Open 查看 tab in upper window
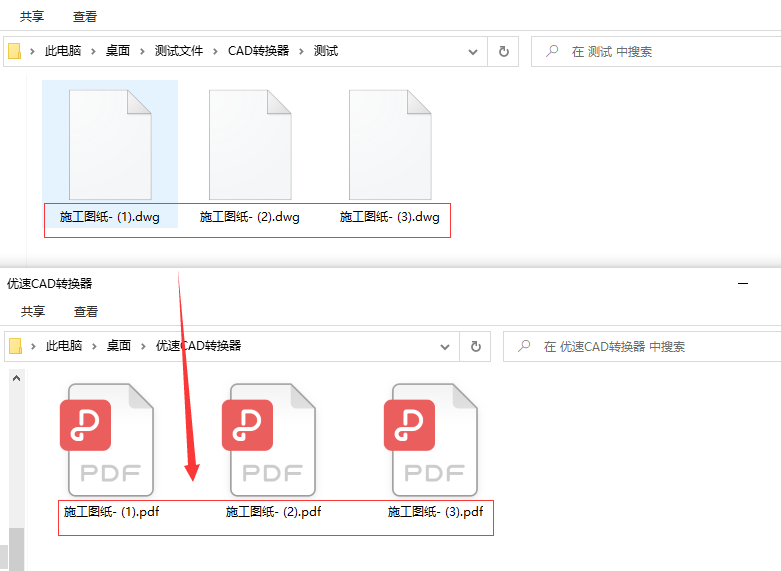781x571 pixels. tap(85, 16)
